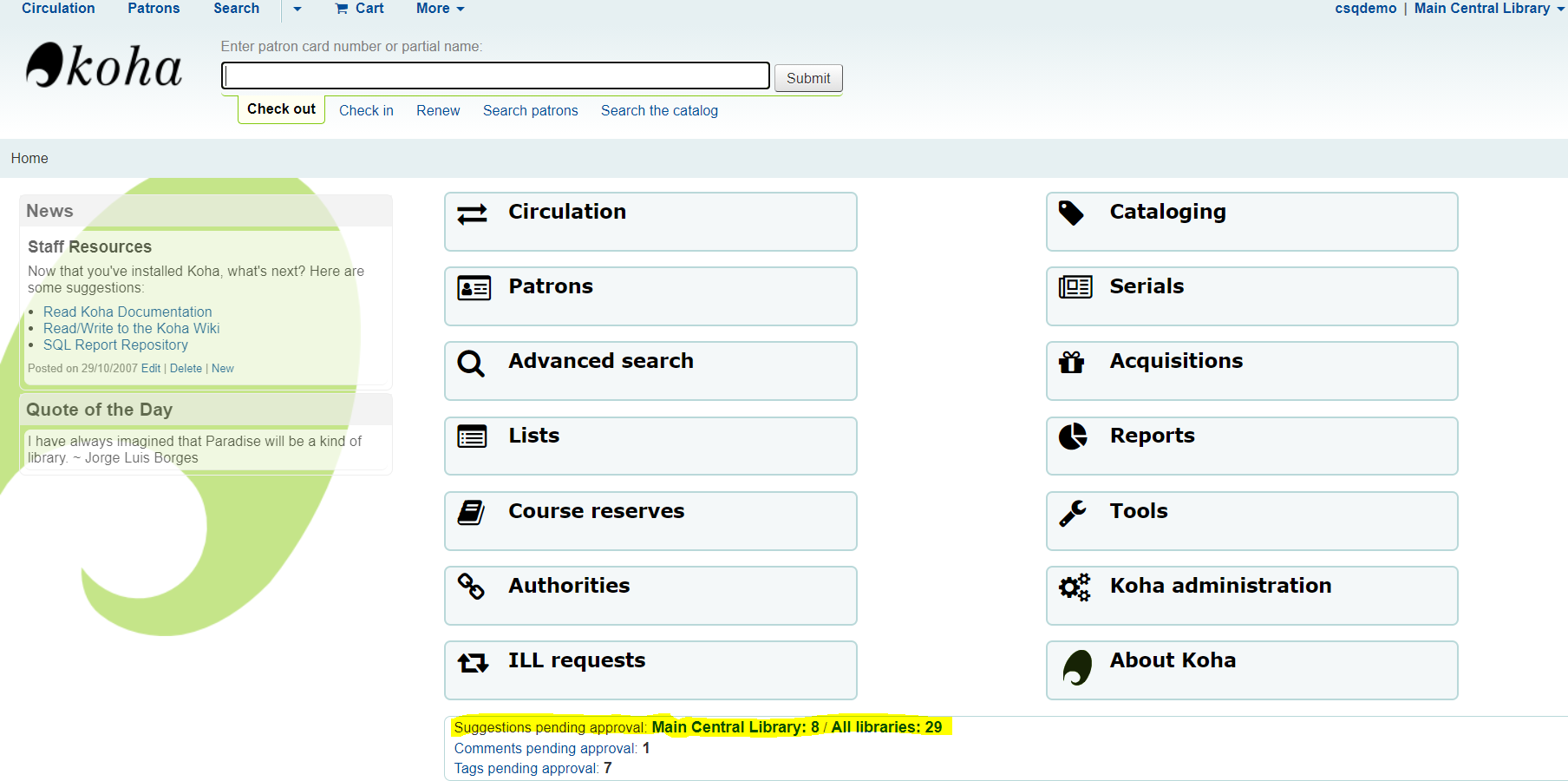The height and width of the screenshot is (781, 1568).
Task: Click the Quote of the Day text
Action: [x=195, y=450]
